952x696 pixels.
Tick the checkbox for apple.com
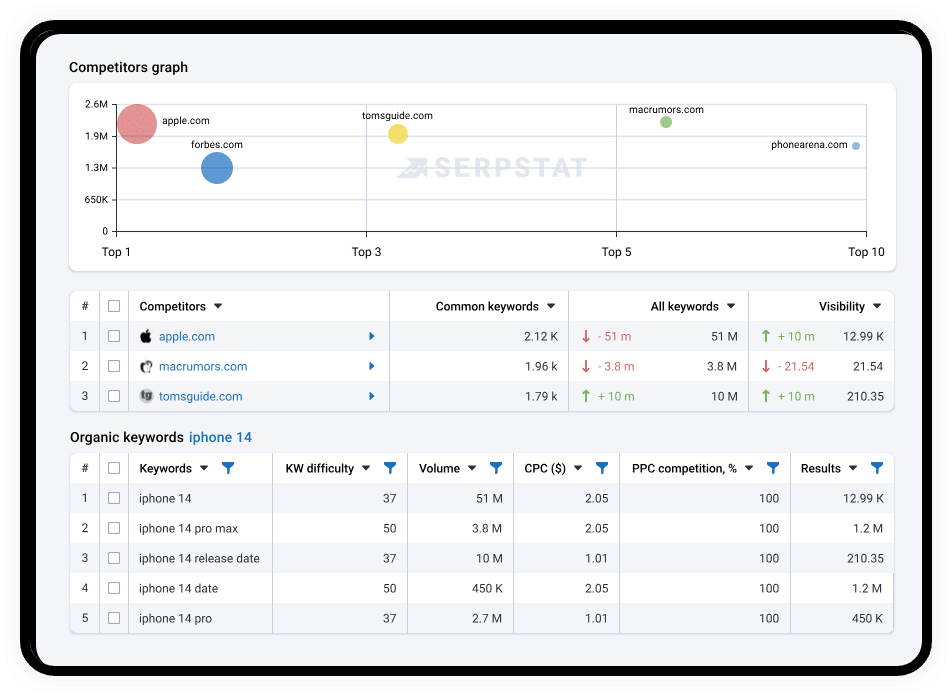[x=114, y=336]
